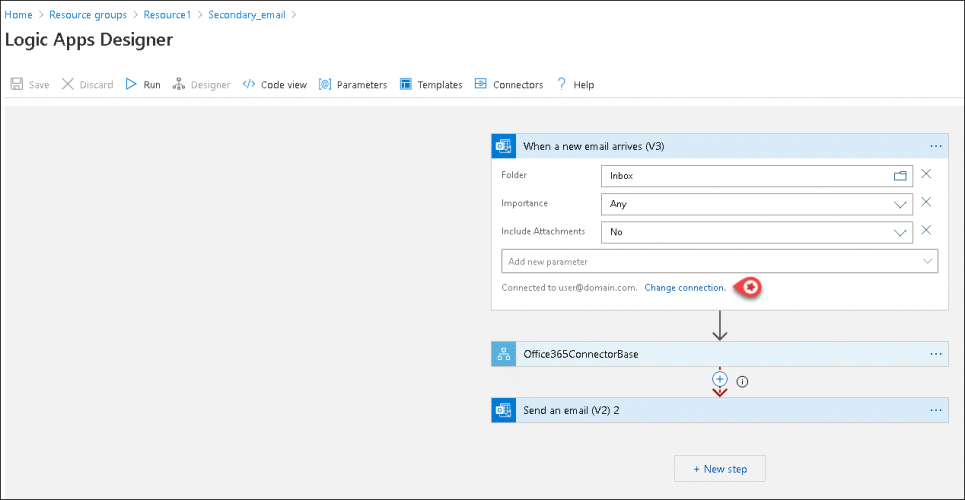
Task: Open the trigger card's ellipsis menu
Action: click(x=936, y=146)
